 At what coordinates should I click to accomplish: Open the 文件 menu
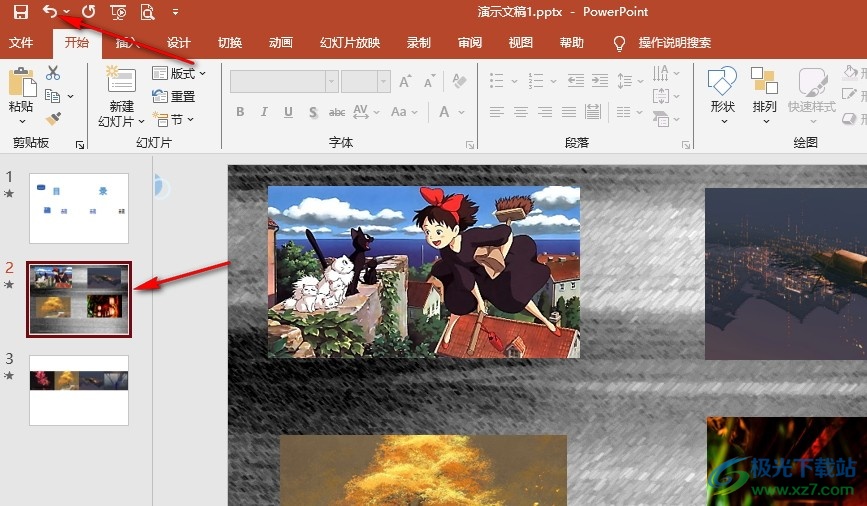point(21,43)
